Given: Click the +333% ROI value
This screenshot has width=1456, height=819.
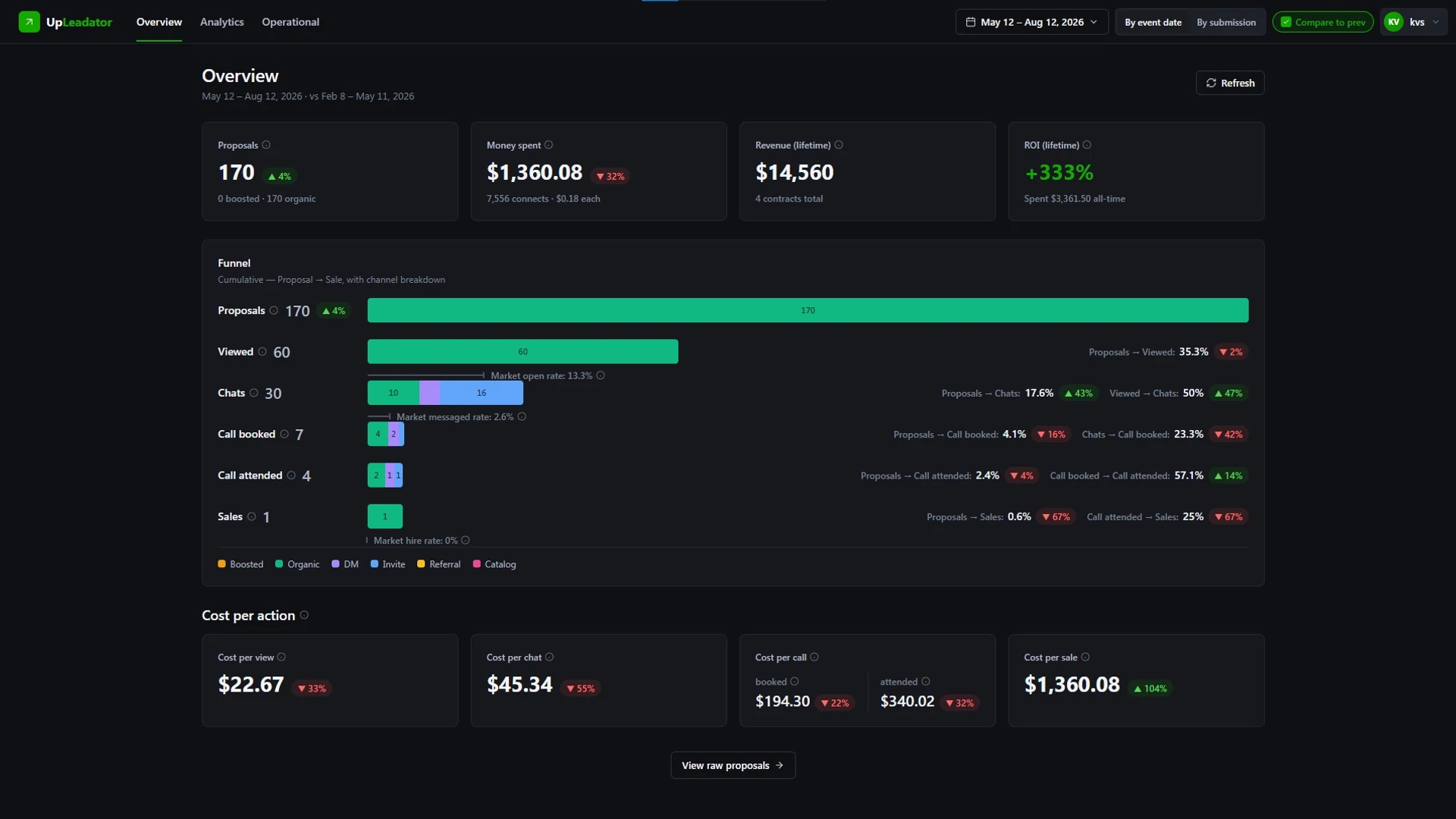Looking at the screenshot, I should (1059, 173).
